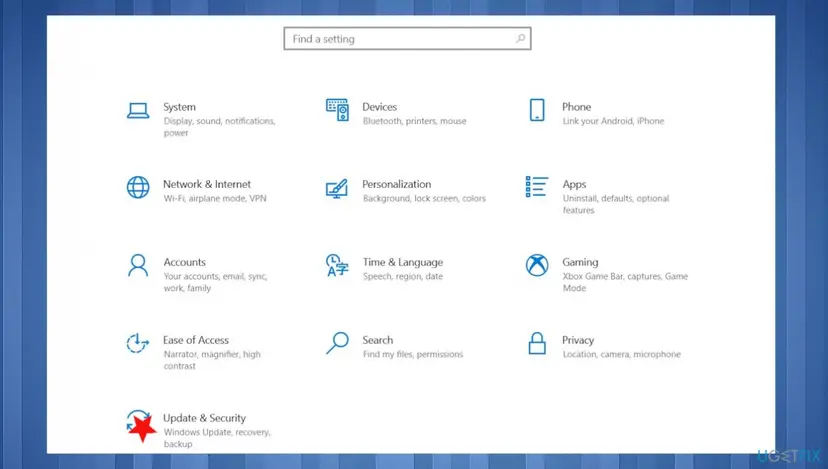Open Update & Security title

coord(204,418)
